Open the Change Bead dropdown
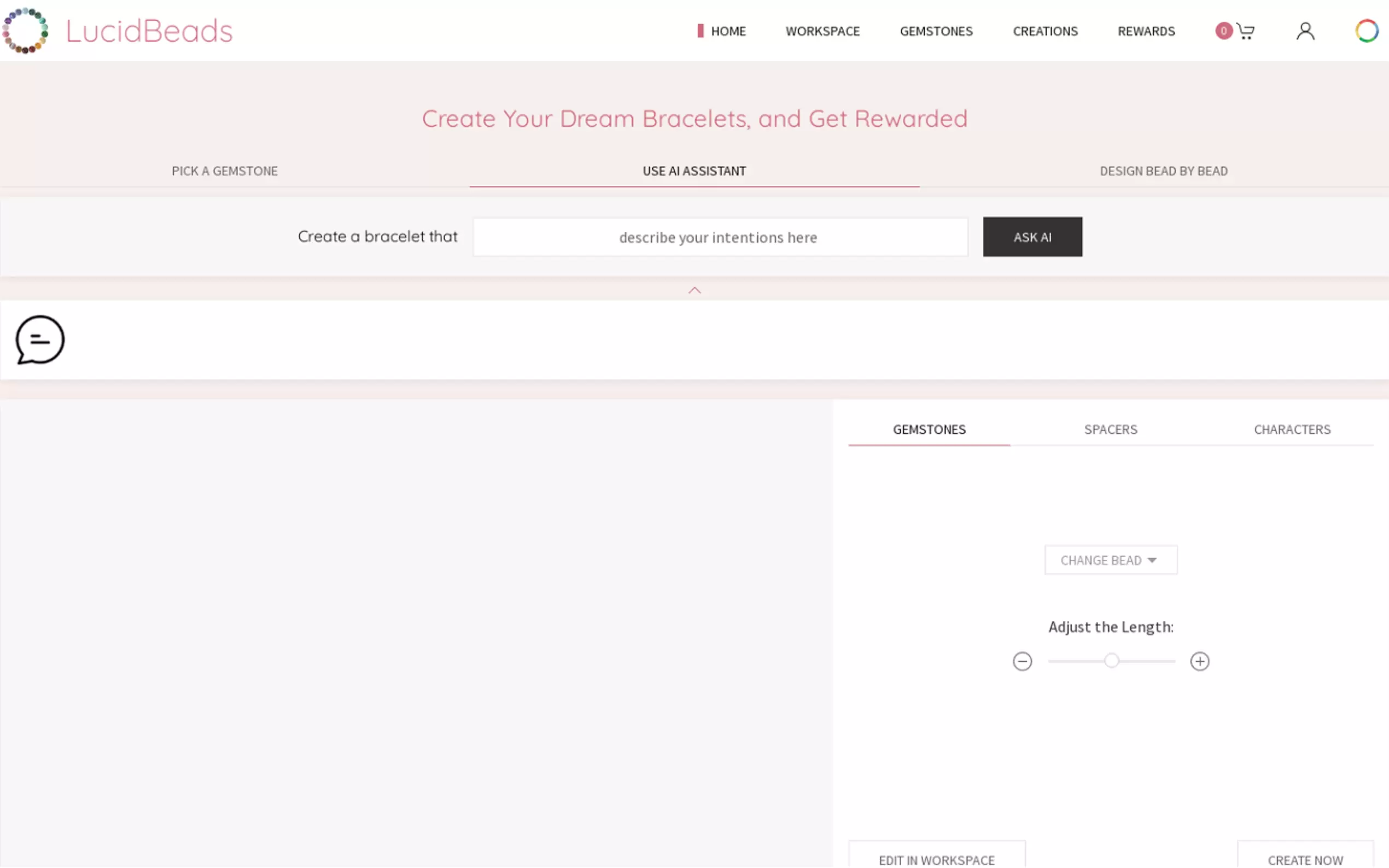Viewport: 1389px width, 868px height. pos(1110,560)
